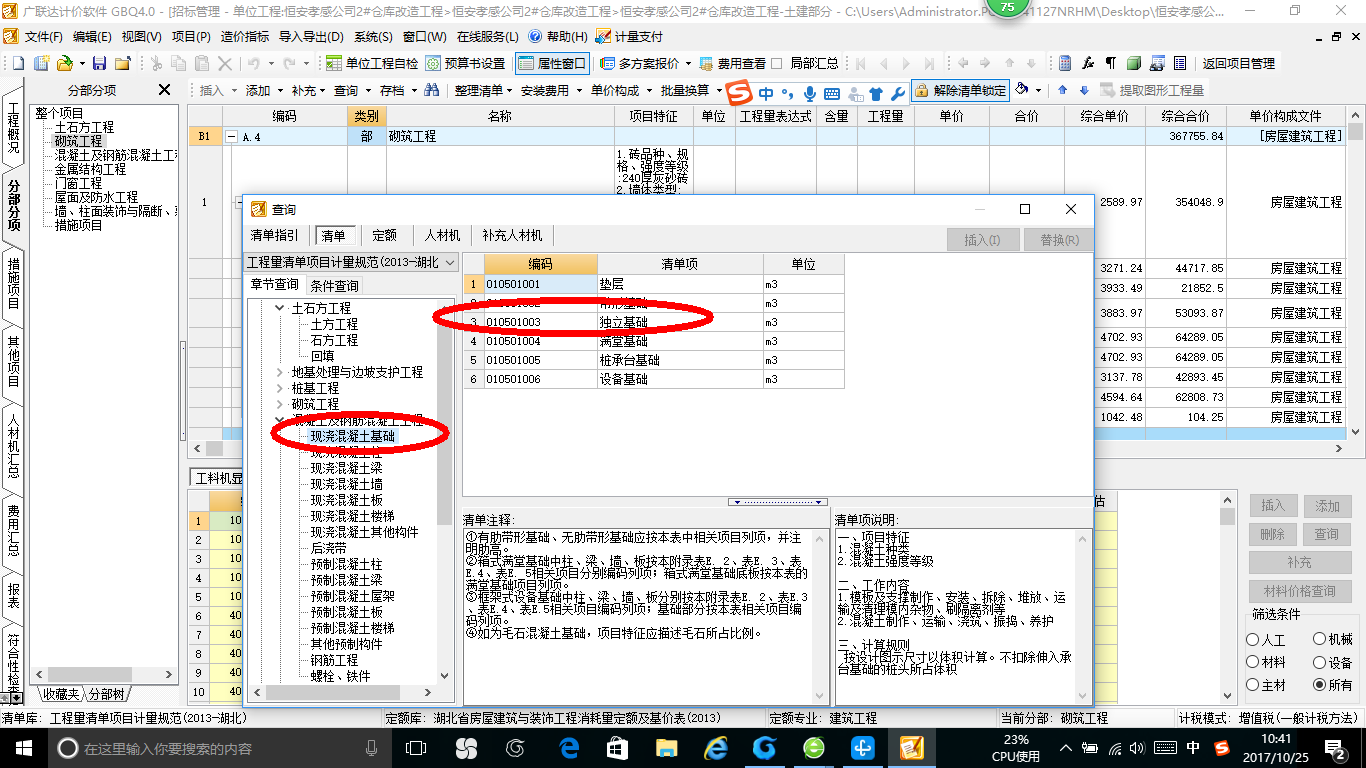
Task: Click the 材料价格查询 button
Action: [1299, 591]
